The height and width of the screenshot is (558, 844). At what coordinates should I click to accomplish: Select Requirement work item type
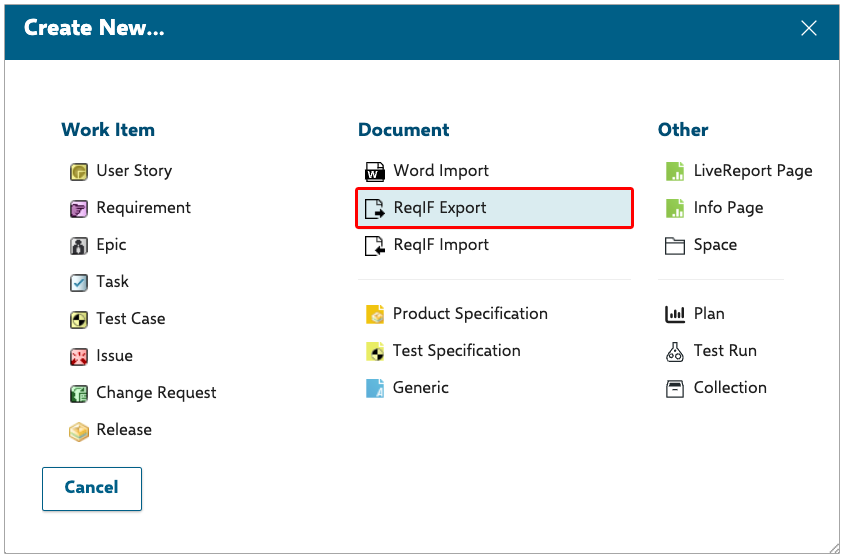[143, 208]
